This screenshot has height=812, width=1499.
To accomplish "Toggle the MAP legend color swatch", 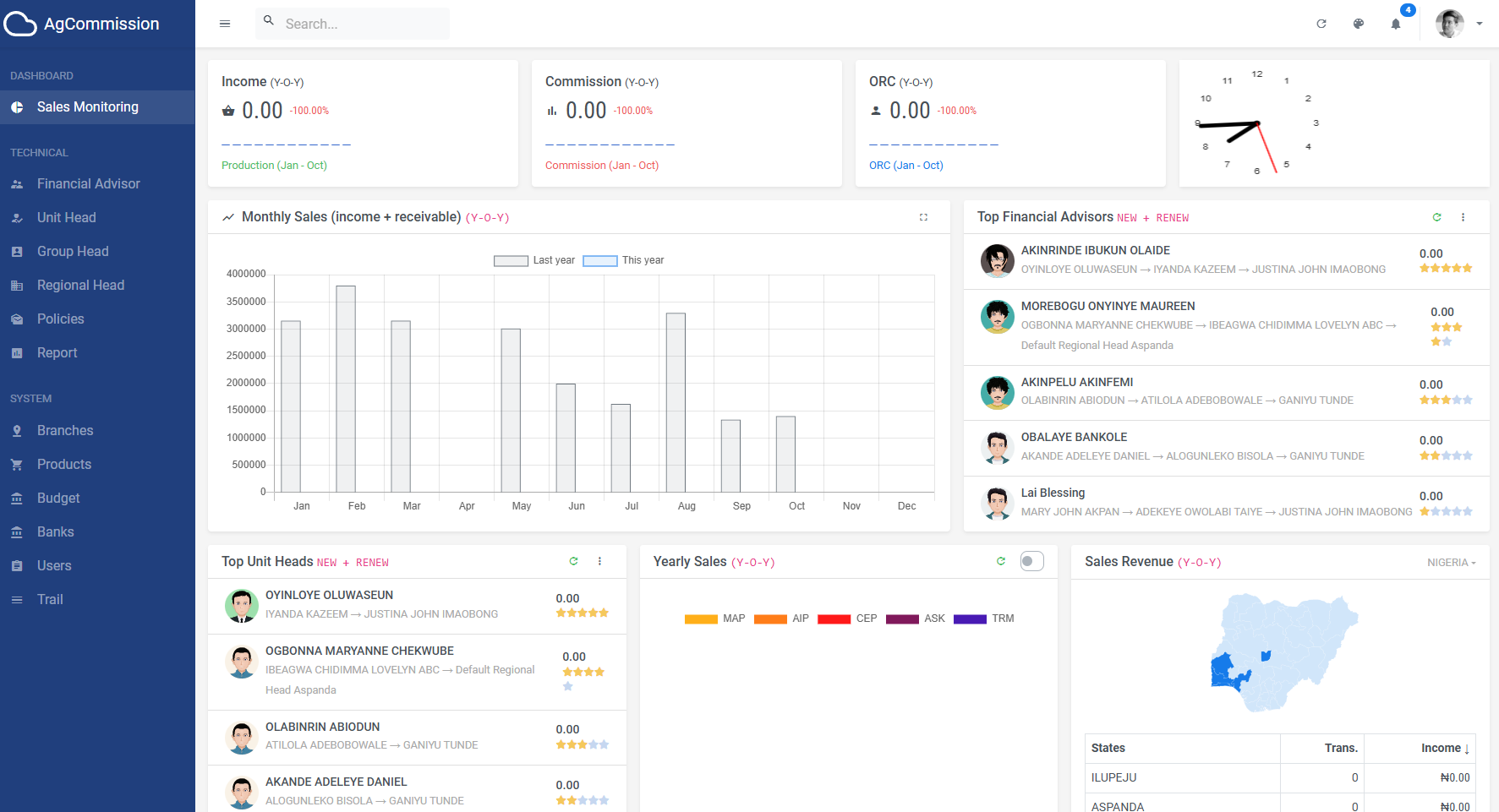I will pos(701,619).
